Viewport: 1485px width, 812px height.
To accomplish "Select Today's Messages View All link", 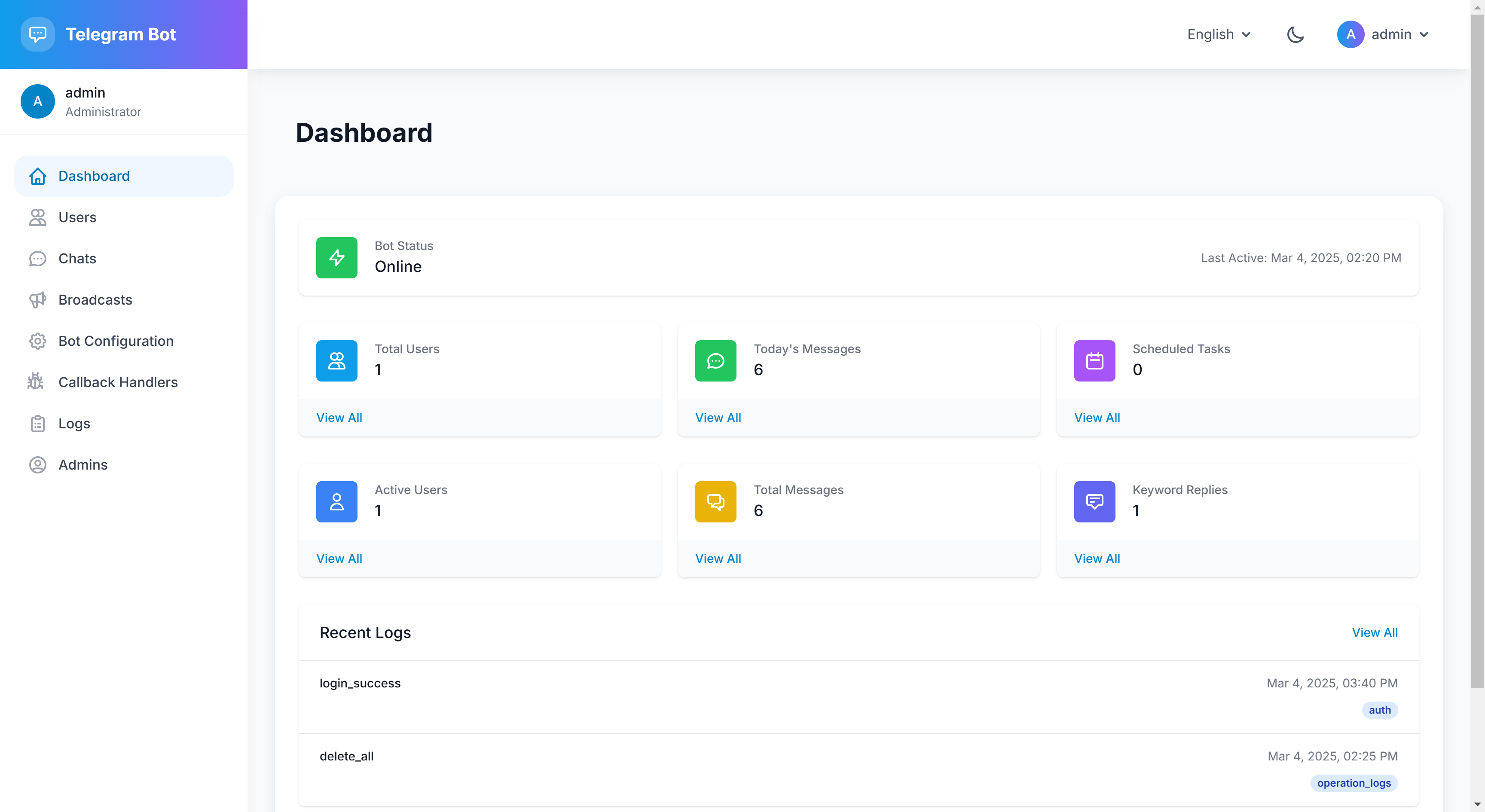I will tap(718, 417).
